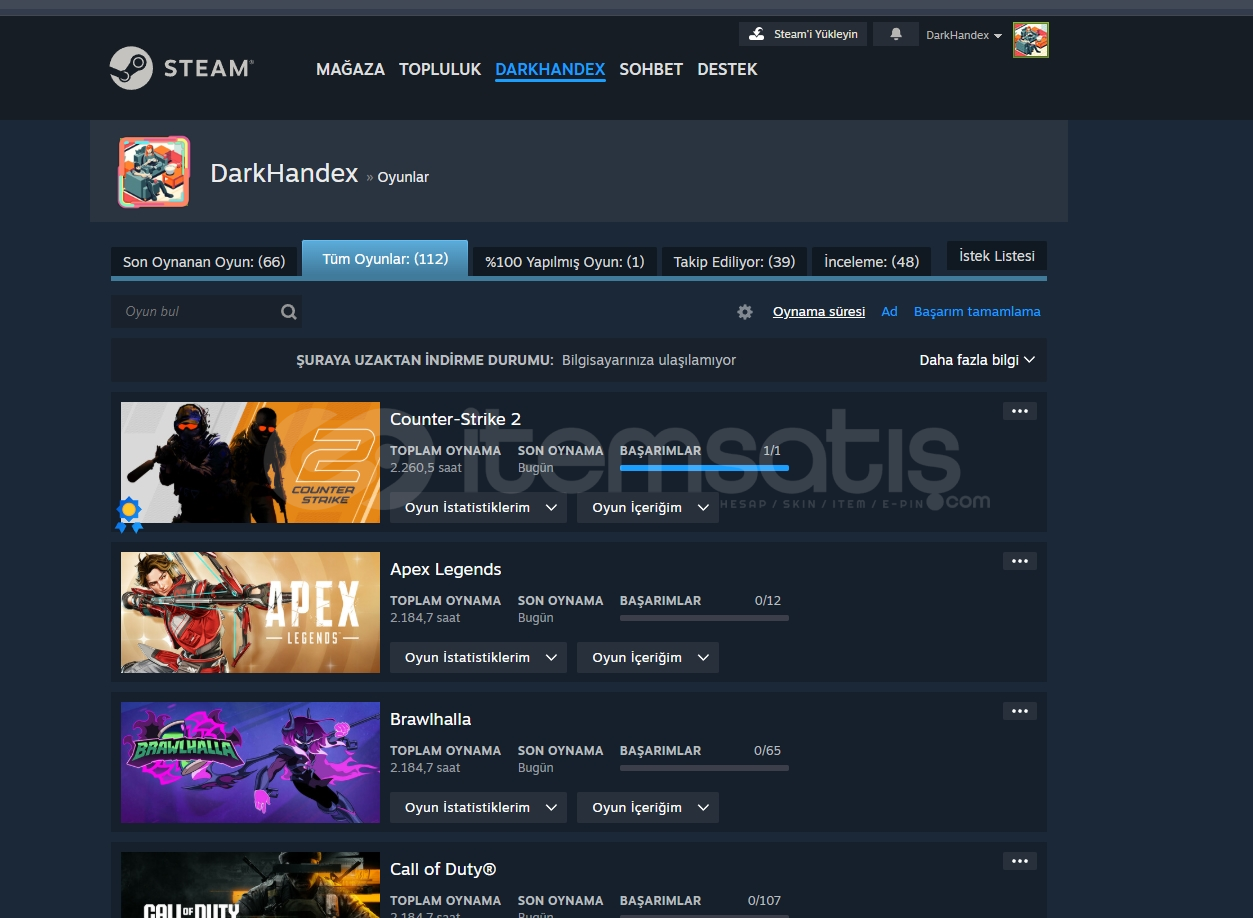Screen dimensions: 1253x918
Task: Click Bilgisayarınıza ulaşılamıyor status text
Action: 649,360
